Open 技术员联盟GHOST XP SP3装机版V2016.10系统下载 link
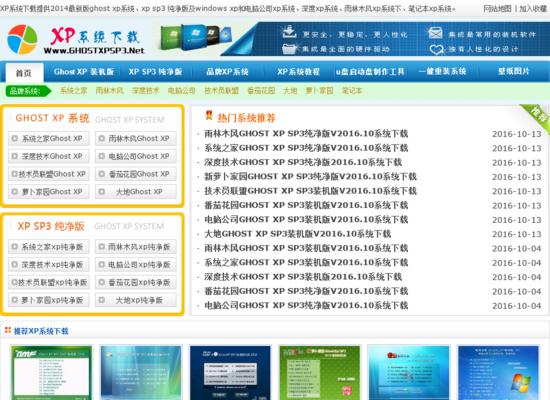Screen dimensions: 550x400 coord(310,191)
